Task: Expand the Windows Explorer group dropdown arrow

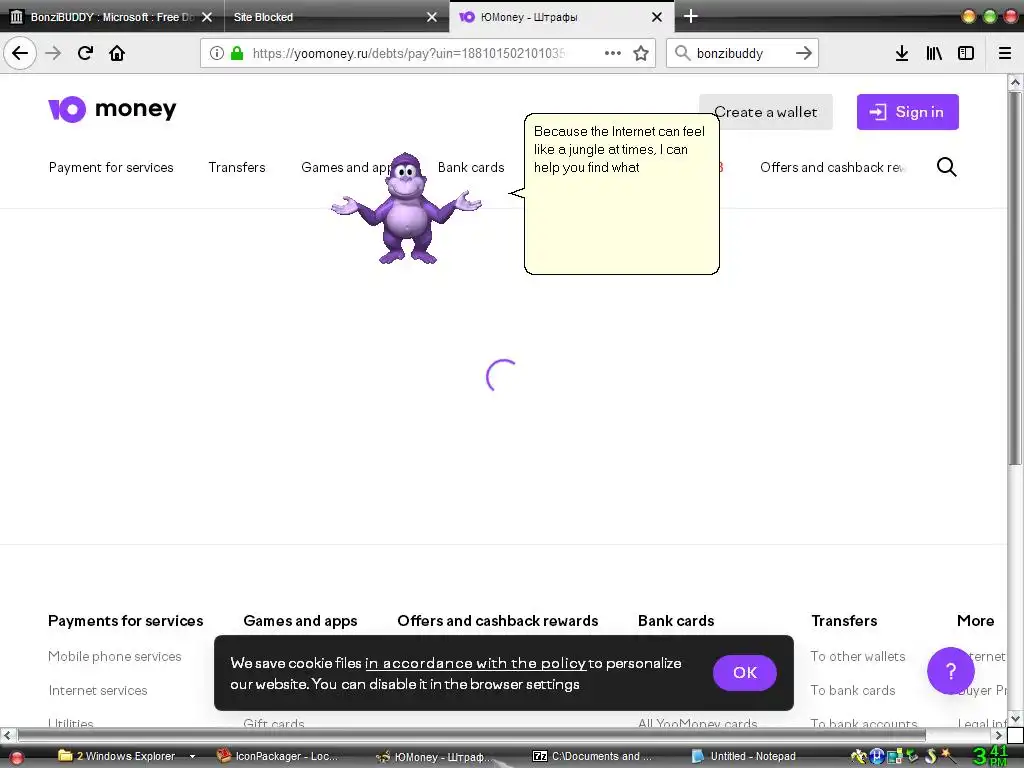Action: click(x=192, y=756)
